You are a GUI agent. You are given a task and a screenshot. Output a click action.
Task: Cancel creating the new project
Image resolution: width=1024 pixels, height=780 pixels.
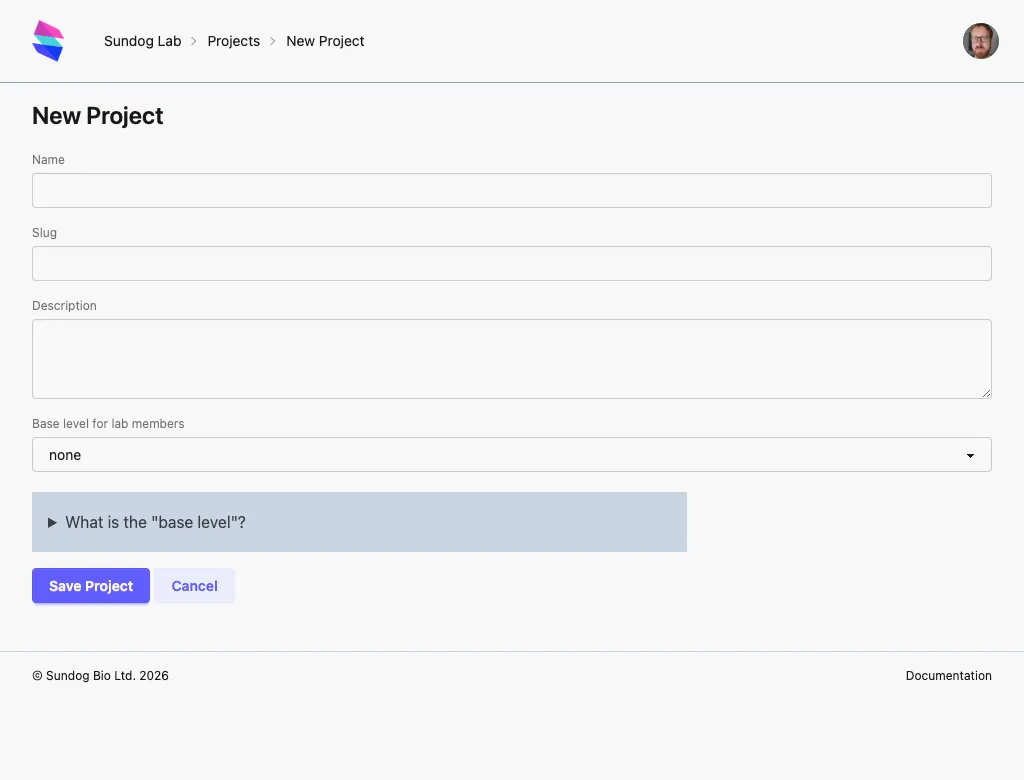pos(194,585)
